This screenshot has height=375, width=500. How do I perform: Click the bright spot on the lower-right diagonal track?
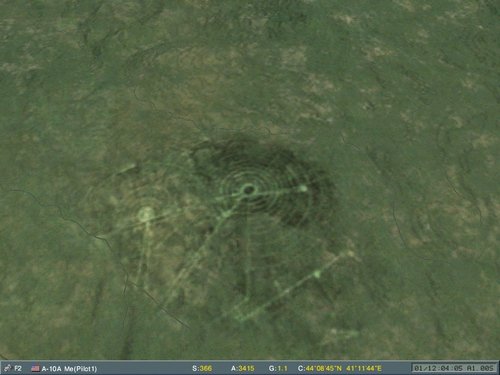pos(317,274)
